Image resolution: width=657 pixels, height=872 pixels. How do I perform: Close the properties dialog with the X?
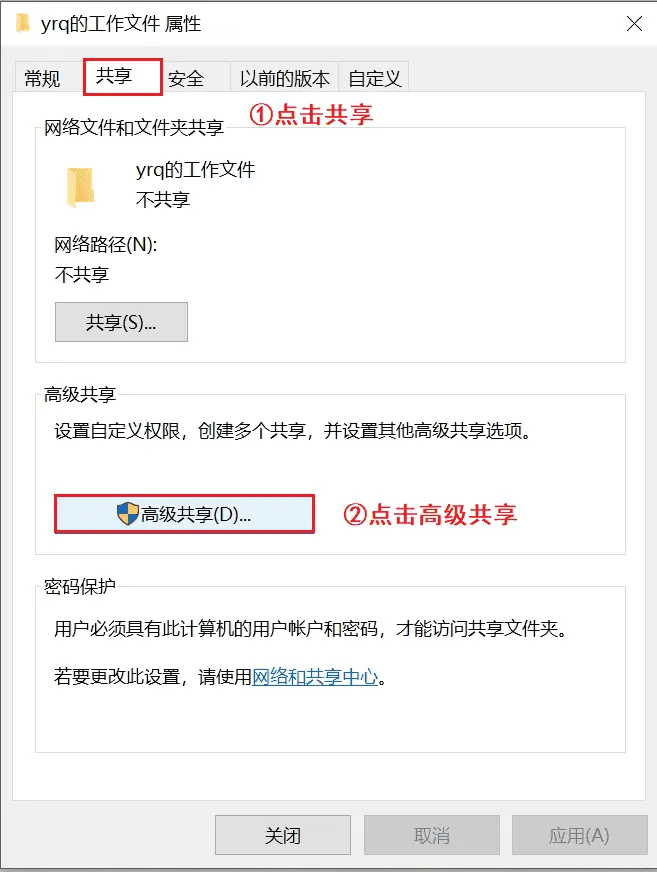pyautogui.click(x=634, y=24)
